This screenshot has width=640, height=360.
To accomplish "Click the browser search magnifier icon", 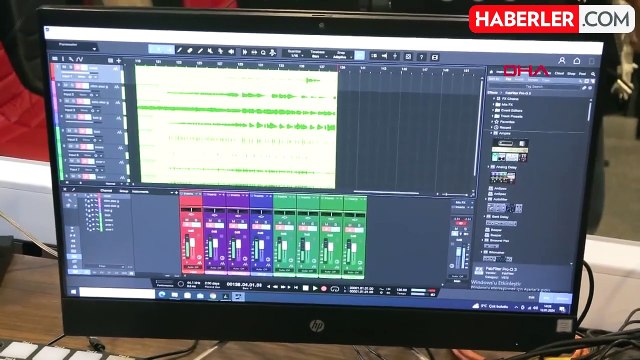I will (593, 74).
